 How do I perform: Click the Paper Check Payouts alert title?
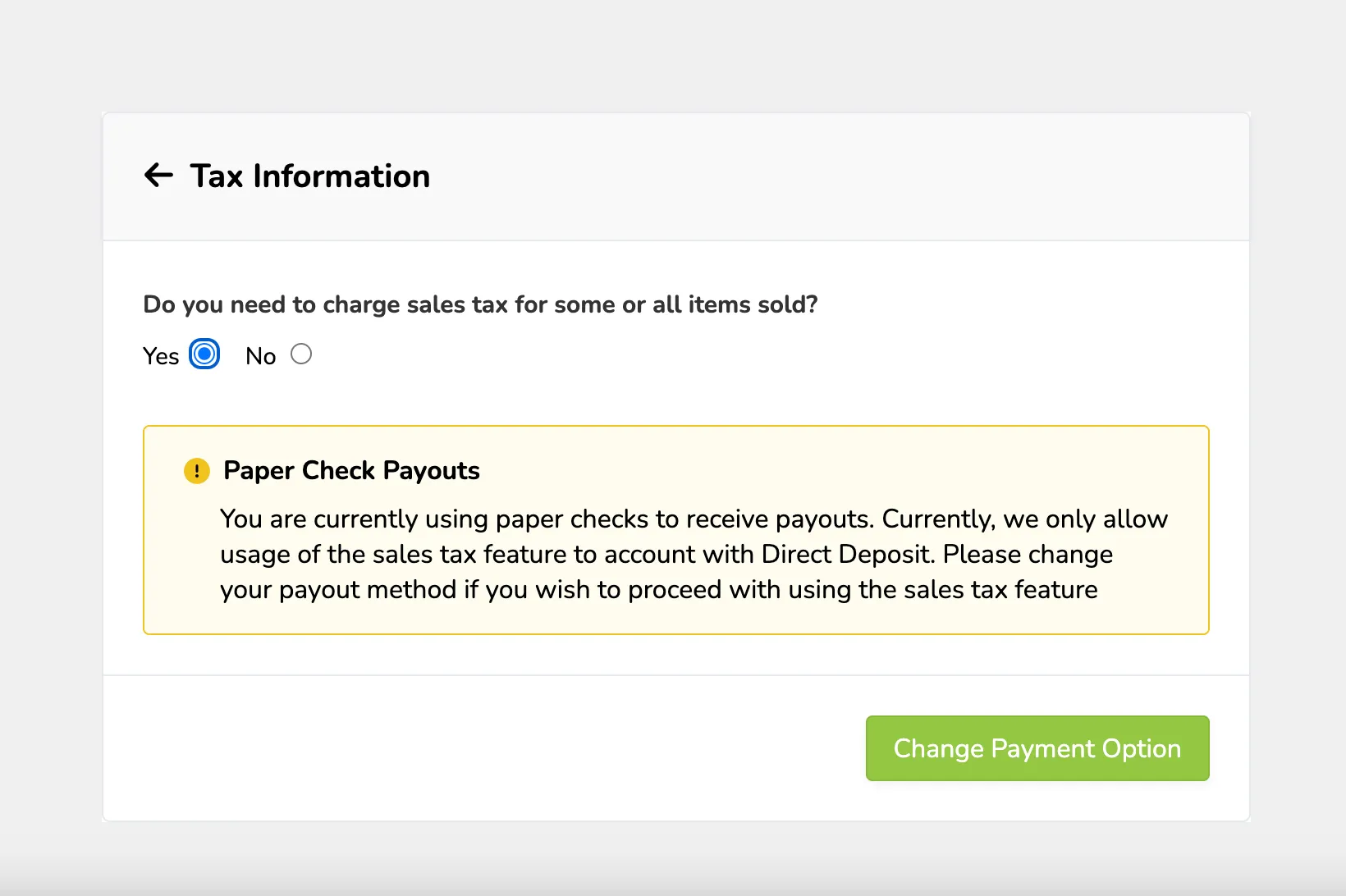coord(351,470)
